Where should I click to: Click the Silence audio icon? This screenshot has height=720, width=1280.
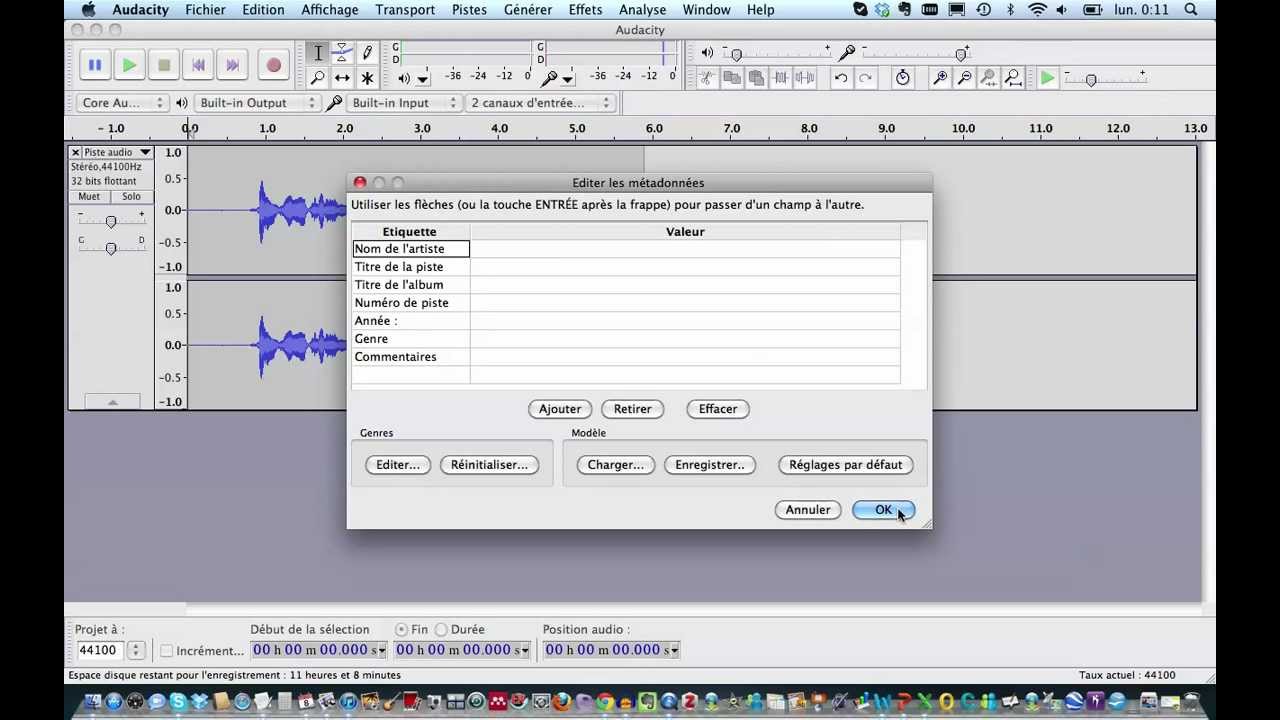805,77
